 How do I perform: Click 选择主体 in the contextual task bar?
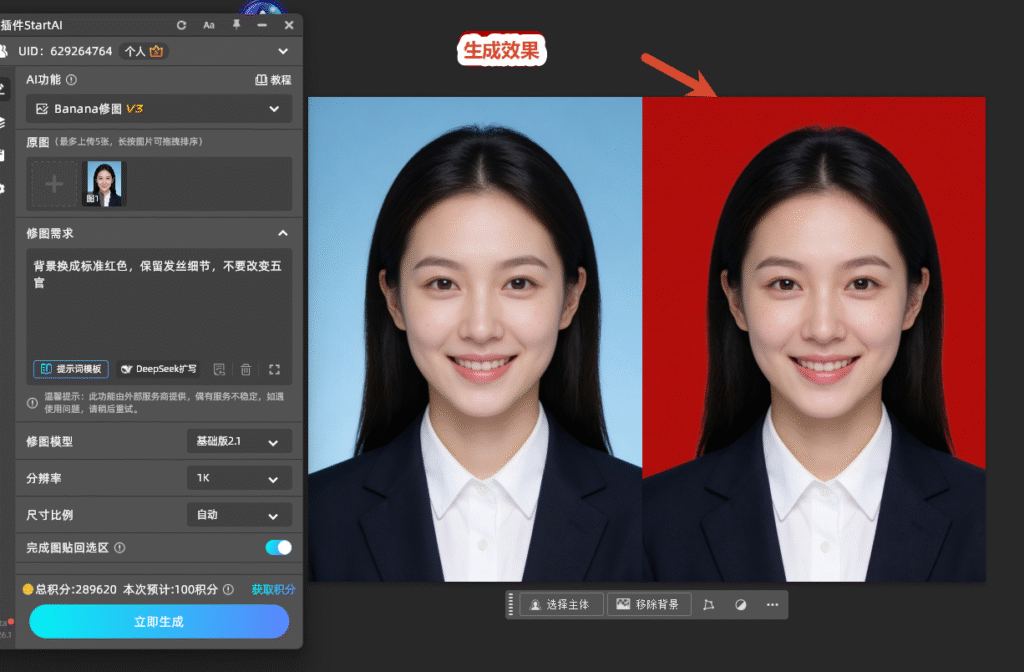[x=560, y=605]
